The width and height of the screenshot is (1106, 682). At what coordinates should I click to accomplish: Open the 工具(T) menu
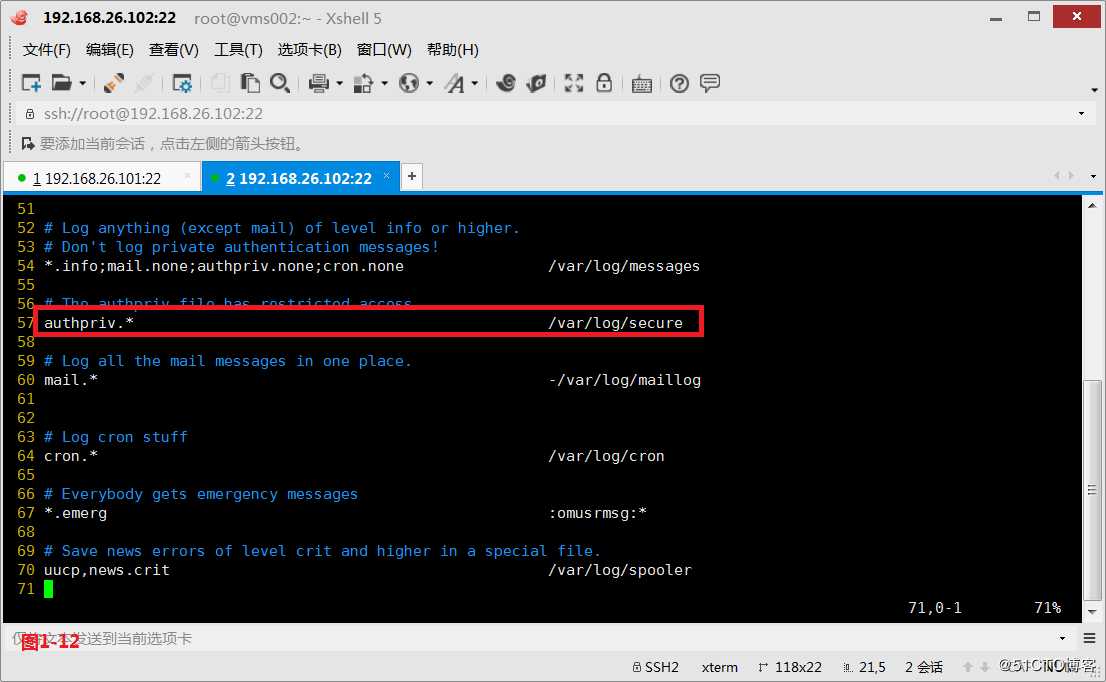coord(238,49)
